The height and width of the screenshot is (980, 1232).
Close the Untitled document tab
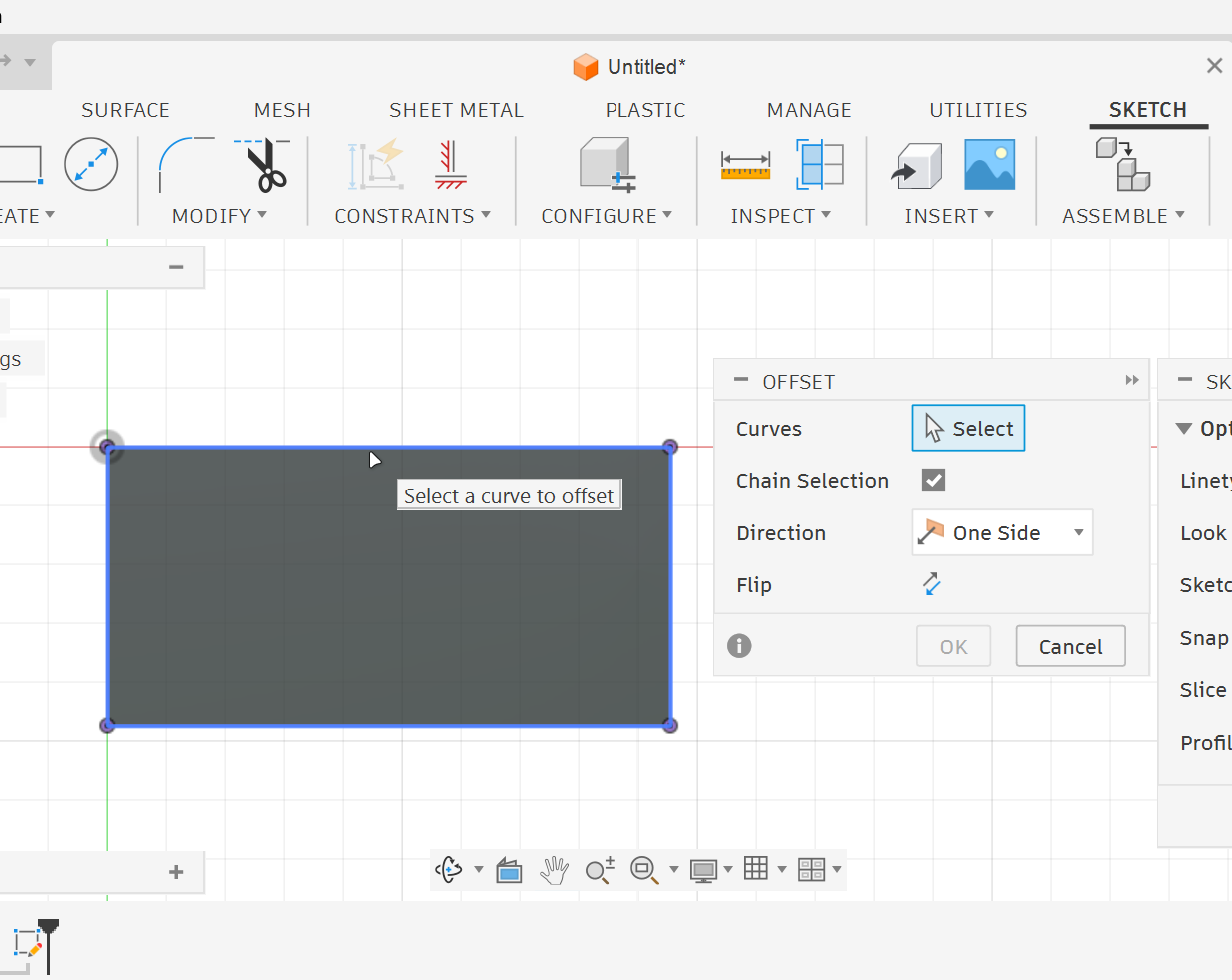click(1214, 66)
